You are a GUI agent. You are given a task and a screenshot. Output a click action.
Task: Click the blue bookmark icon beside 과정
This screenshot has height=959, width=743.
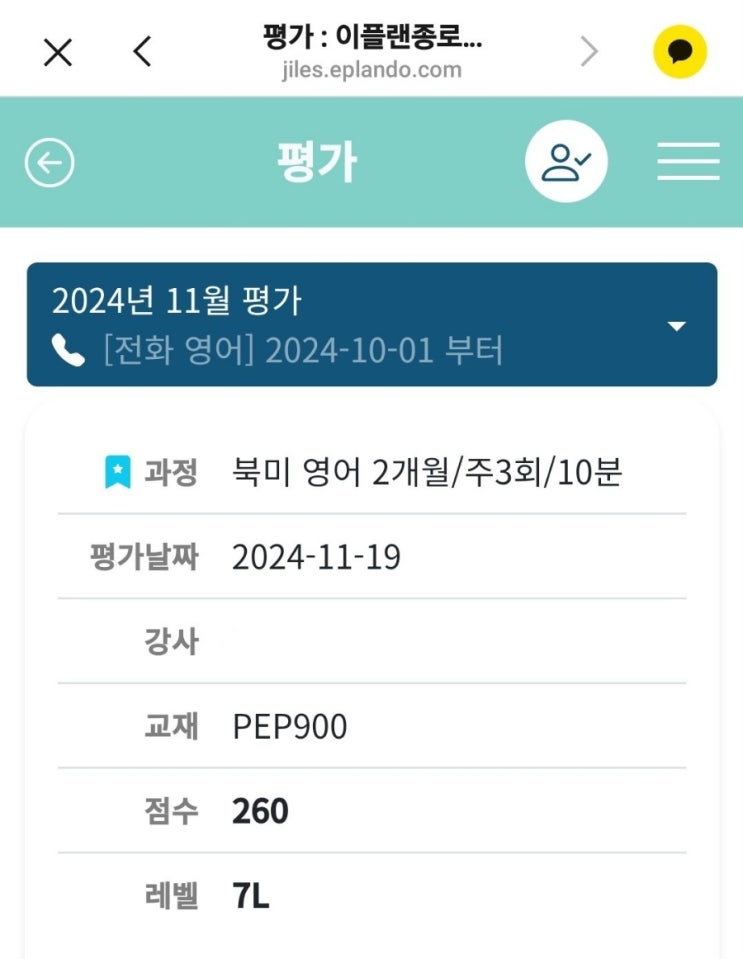click(118, 471)
